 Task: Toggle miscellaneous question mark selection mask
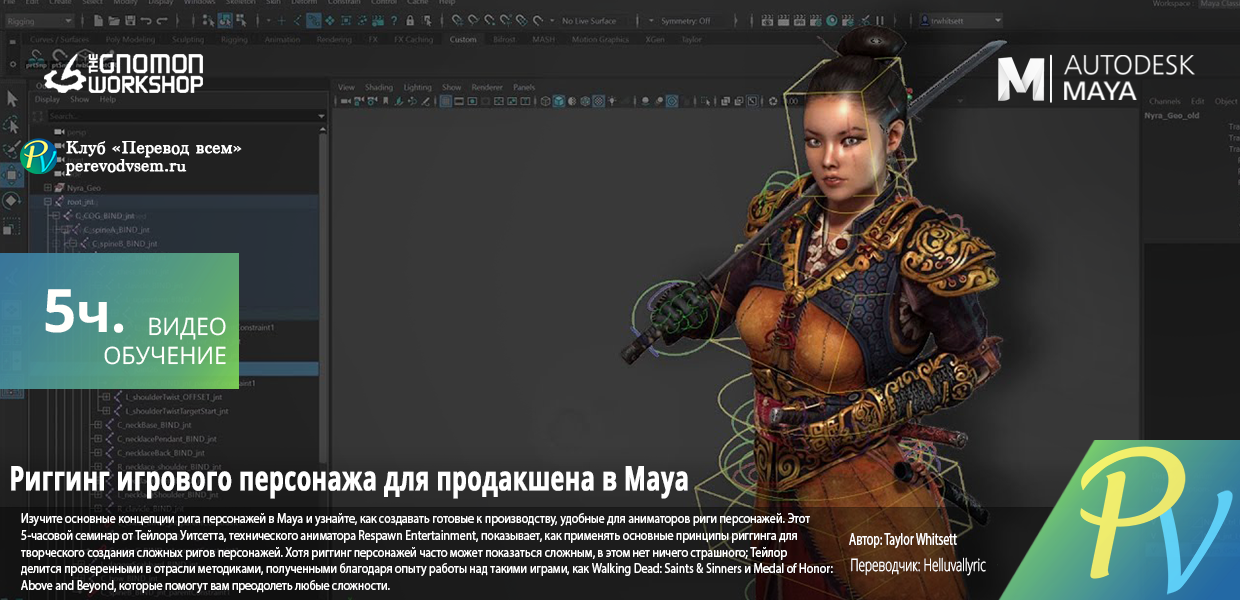(394, 21)
